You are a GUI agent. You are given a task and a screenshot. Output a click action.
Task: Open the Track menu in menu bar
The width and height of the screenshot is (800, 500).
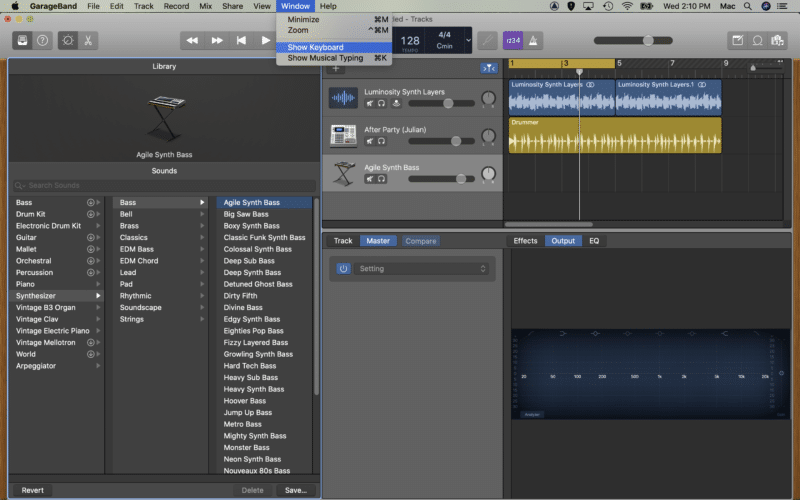(x=143, y=6)
